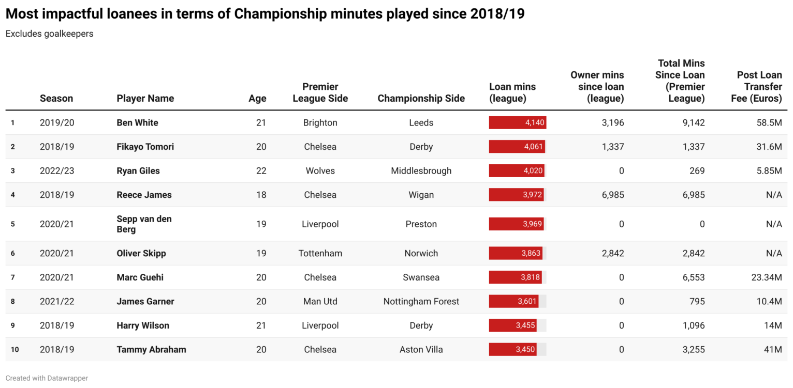Select Ben White's red 4,140 bar
Viewport: 793px width, 388px height.
pyautogui.click(x=517, y=123)
